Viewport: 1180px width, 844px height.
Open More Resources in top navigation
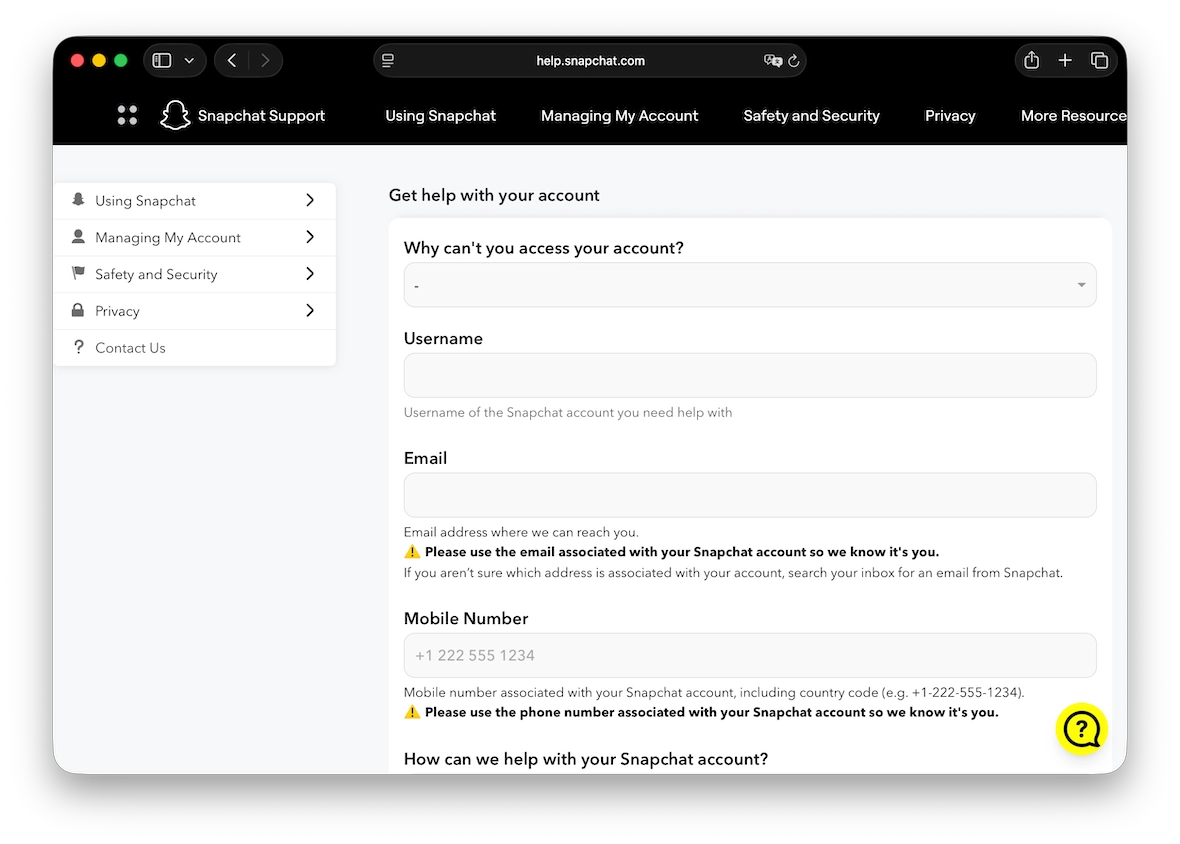coord(1073,116)
